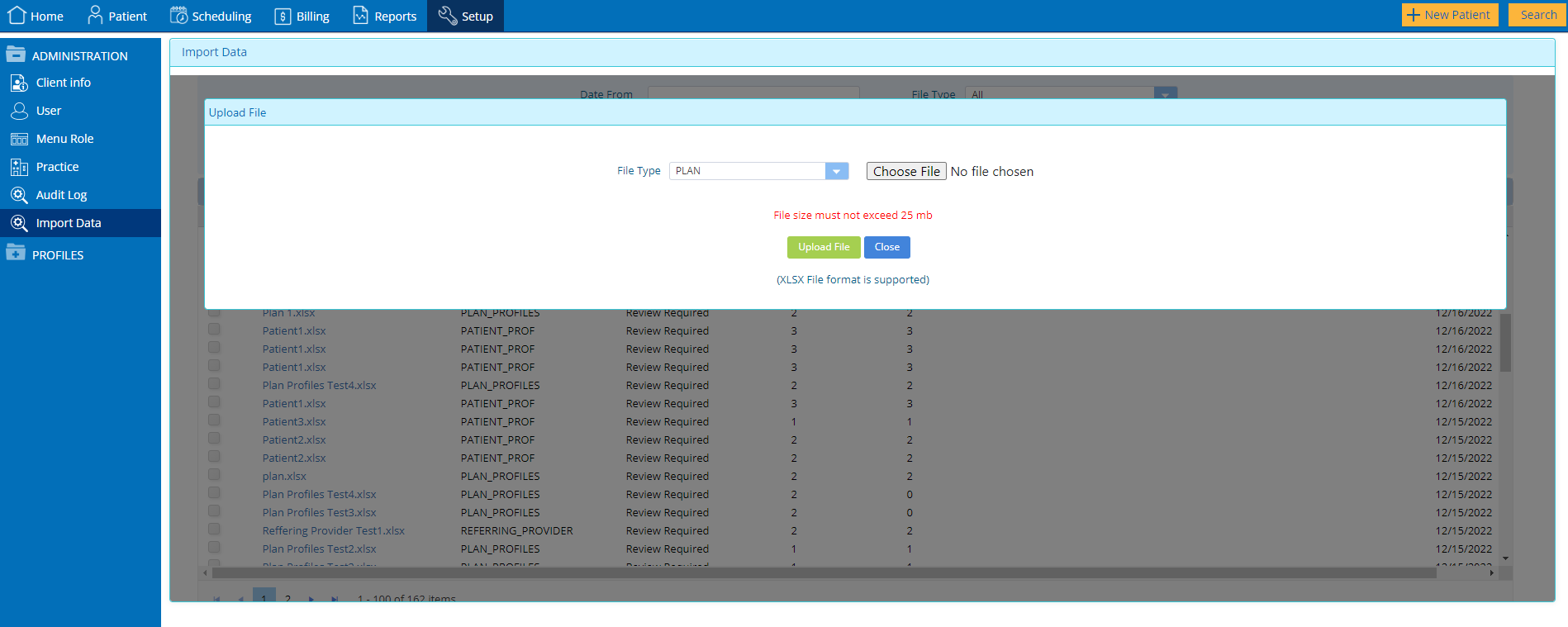
Task: Click the Choose File button
Action: point(906,171)
